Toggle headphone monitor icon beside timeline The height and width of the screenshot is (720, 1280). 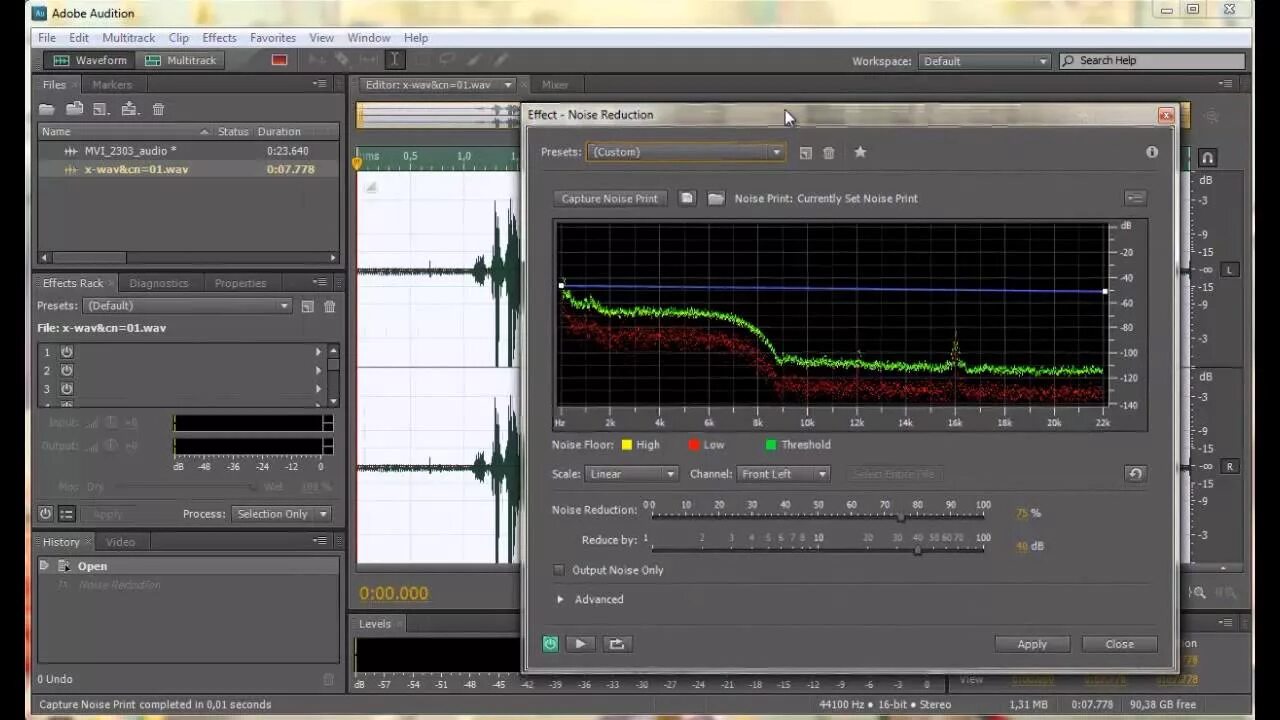(1207, 158)
